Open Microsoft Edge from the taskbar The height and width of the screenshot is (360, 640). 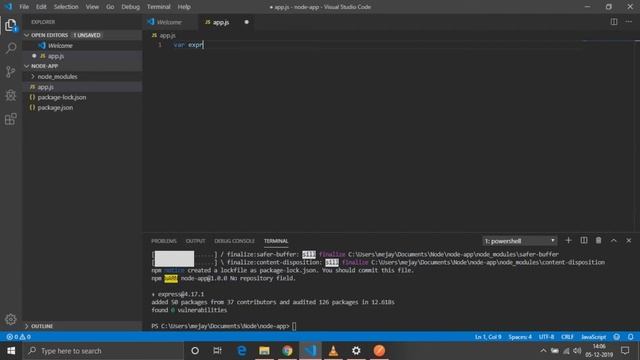(242, 351)
